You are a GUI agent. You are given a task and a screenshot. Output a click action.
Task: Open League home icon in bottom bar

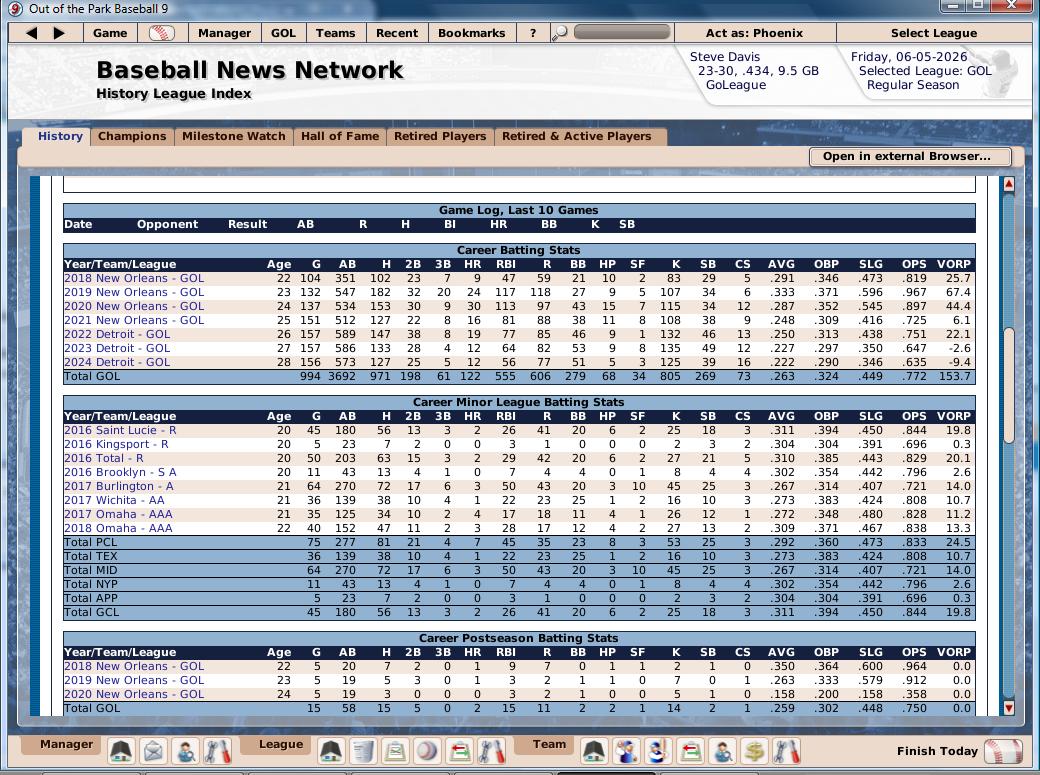click(331, 750)
